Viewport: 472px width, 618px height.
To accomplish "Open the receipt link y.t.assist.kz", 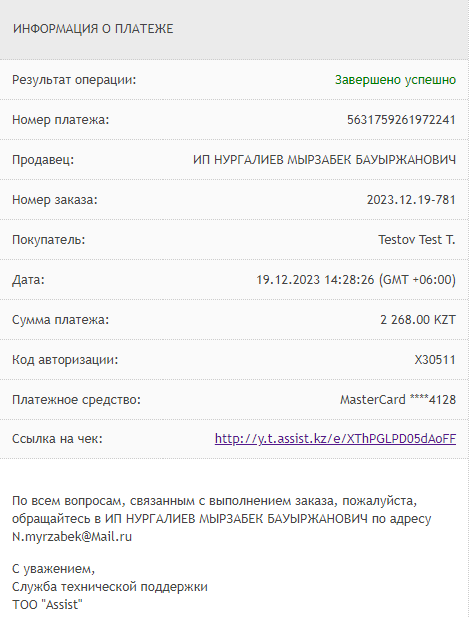I will (335, 439).
